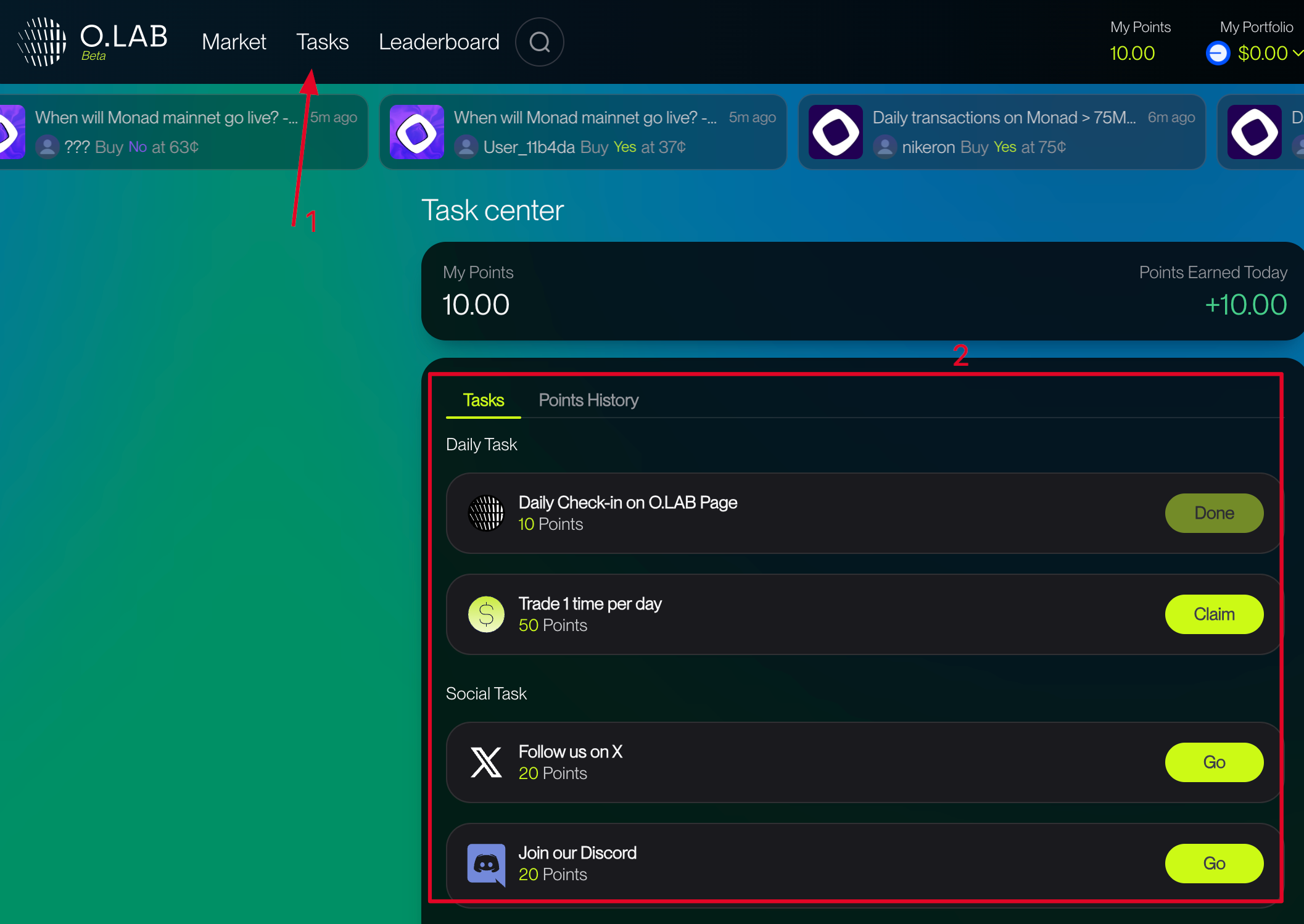Click the X logo icon

tap(486, 762)
